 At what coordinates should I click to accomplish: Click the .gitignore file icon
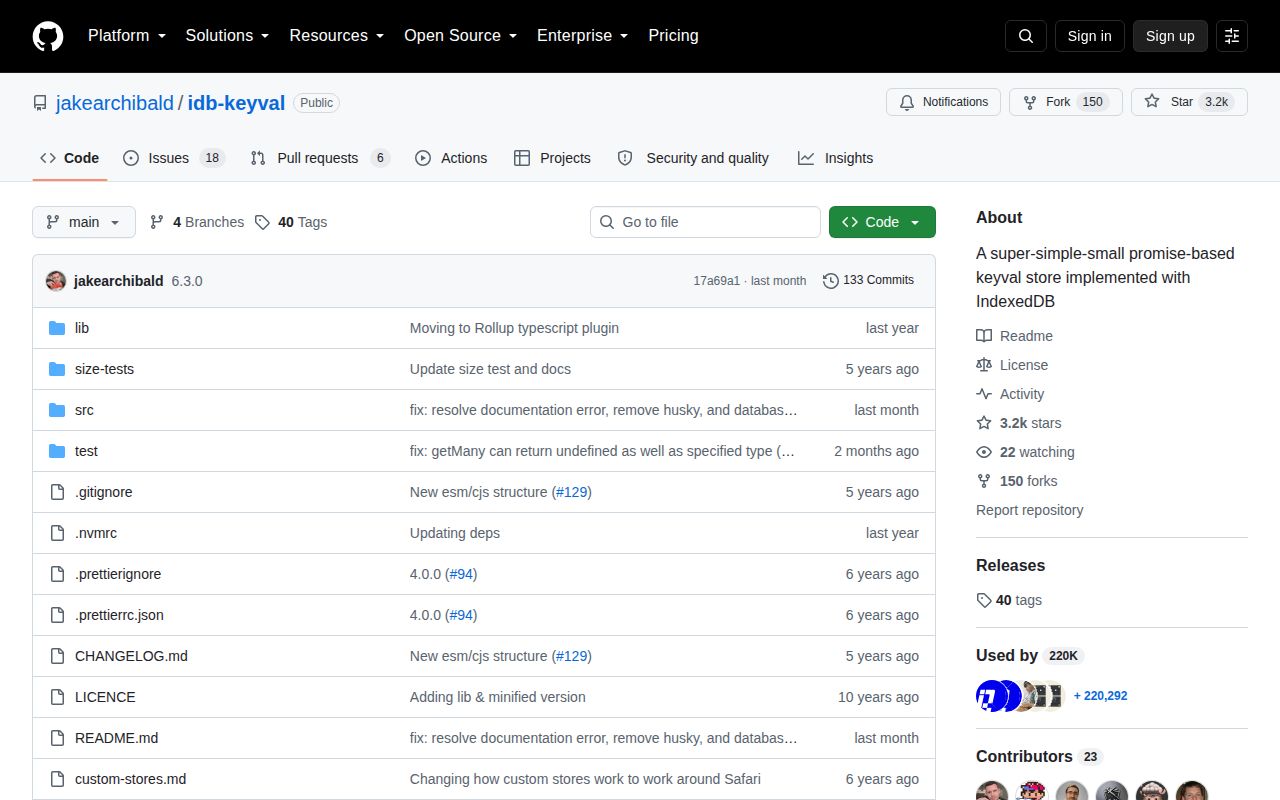[x=57, y=492]
